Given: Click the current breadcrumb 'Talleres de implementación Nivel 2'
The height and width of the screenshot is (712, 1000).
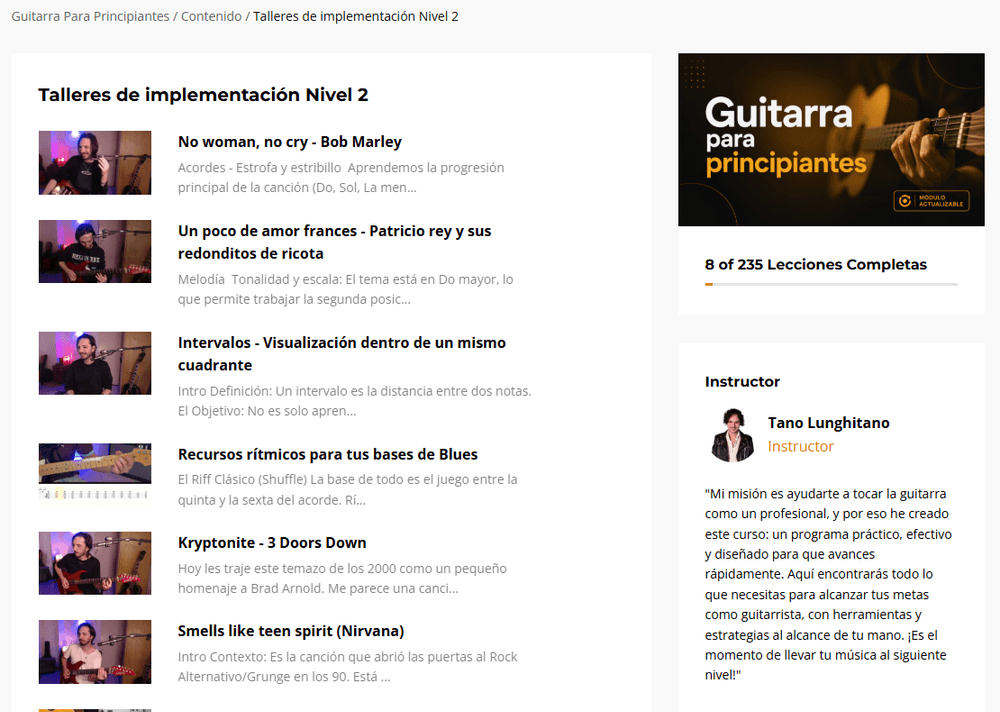Looking at the screenshot, I should click(356, 17).
